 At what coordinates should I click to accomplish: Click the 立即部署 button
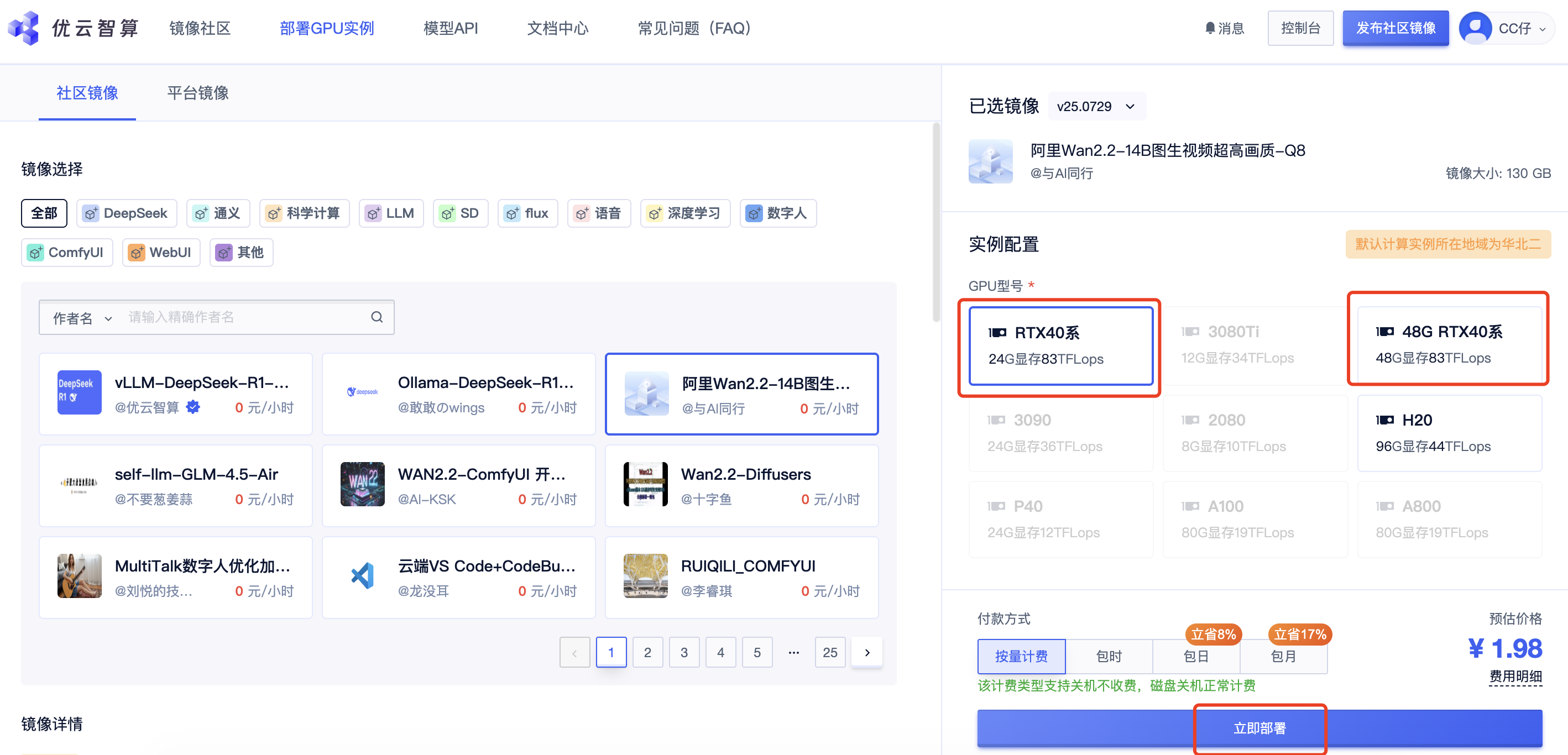(x=1259, y=727)
